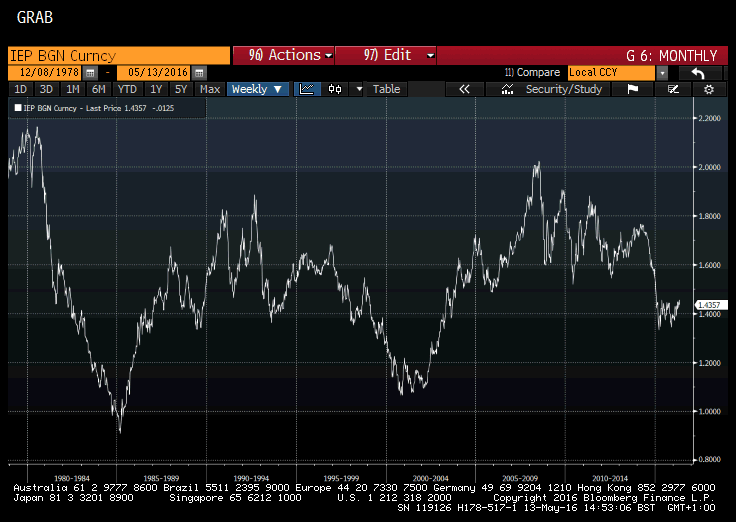The image size is (736, 522).
Task: Select the 1D range tab
Action: (x=21, y=89)
